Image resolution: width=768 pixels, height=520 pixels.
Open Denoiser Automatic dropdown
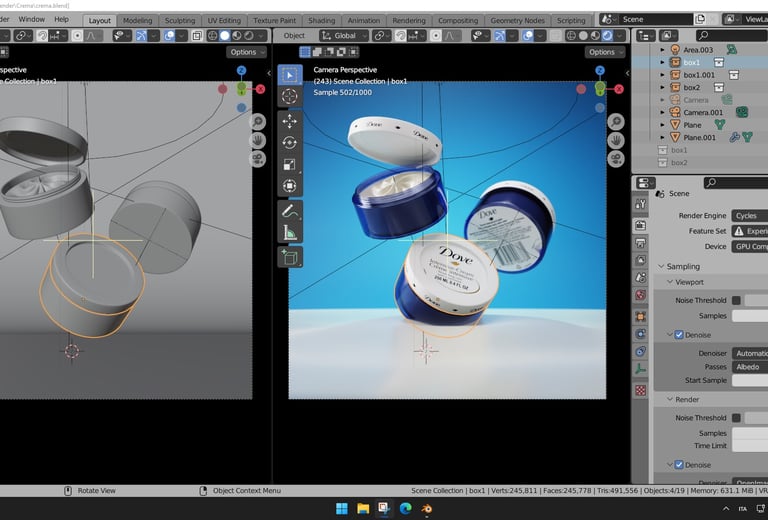[x=750, y=353]
